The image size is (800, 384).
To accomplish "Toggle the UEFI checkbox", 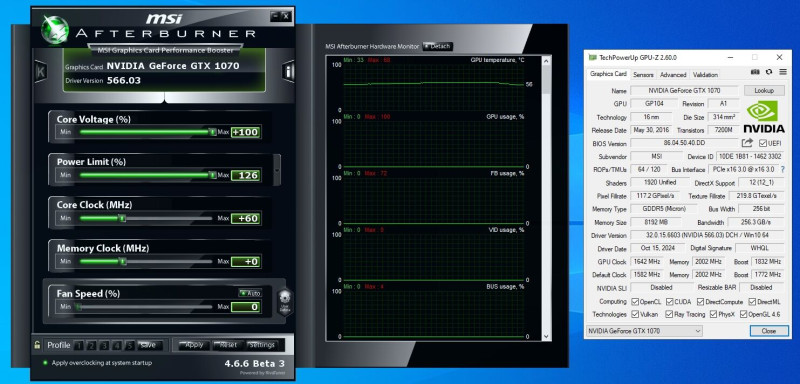I will coord(763,143).
